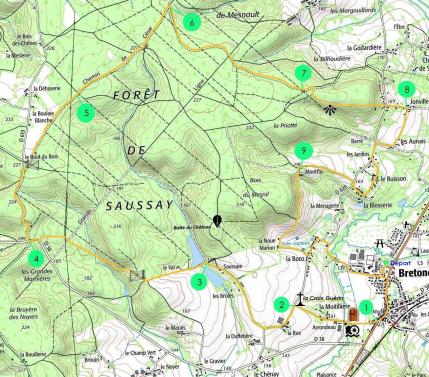Image resolution: width=429 pixels, height=377 pixels.
Task: Click waypoint marker number 9
Action: (303, 151)
